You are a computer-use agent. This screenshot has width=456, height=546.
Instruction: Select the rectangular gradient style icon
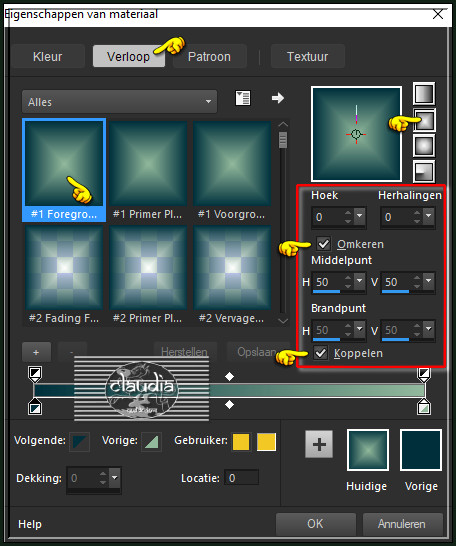coord(424,120)
